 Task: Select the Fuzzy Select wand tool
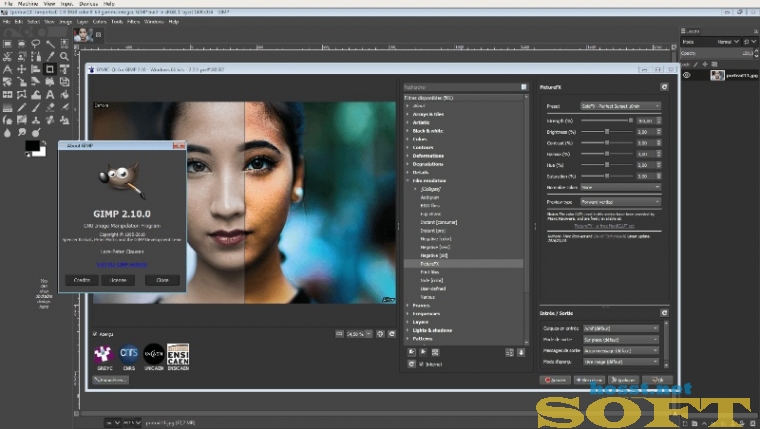(50, 44)
